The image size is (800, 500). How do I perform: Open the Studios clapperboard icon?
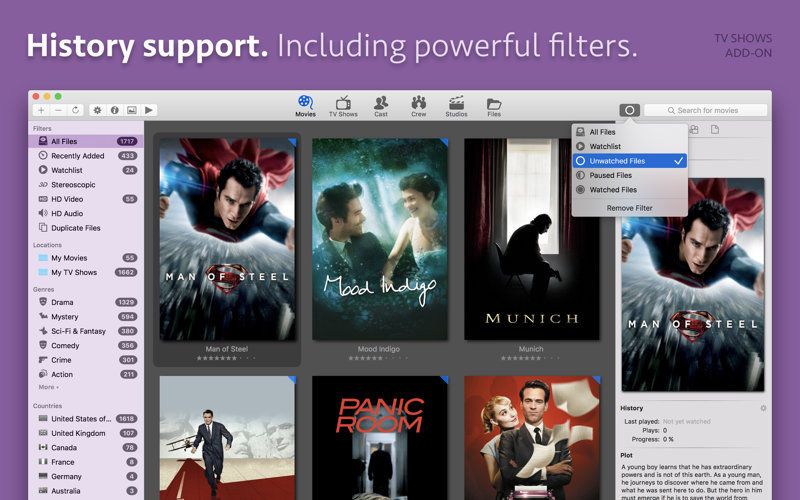tap(456, 106)
